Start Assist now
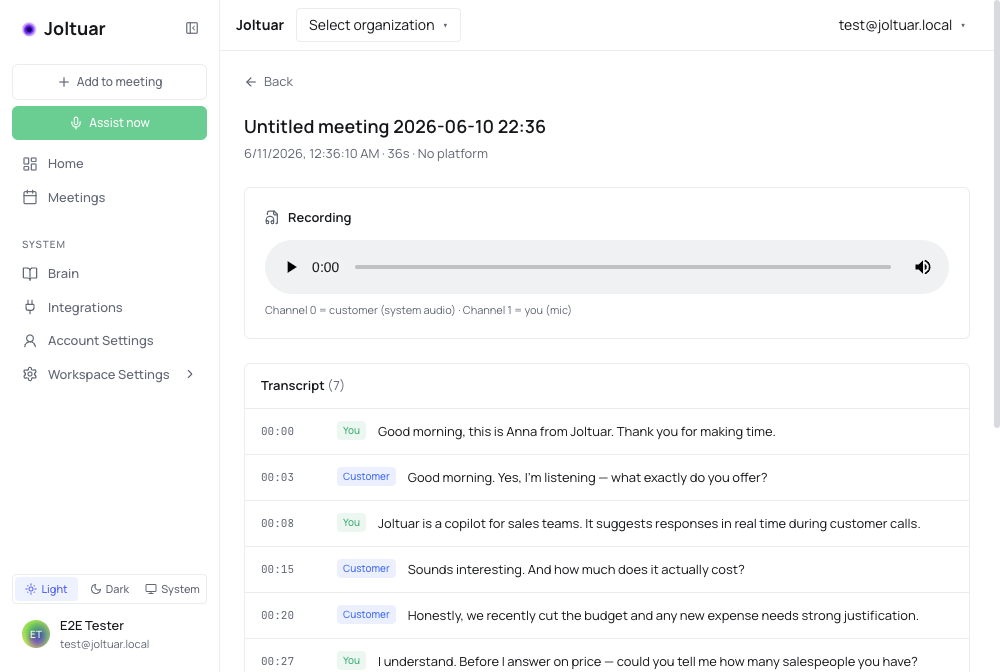The height and width of the screenshot is (672, 1000). pos(110,123)
